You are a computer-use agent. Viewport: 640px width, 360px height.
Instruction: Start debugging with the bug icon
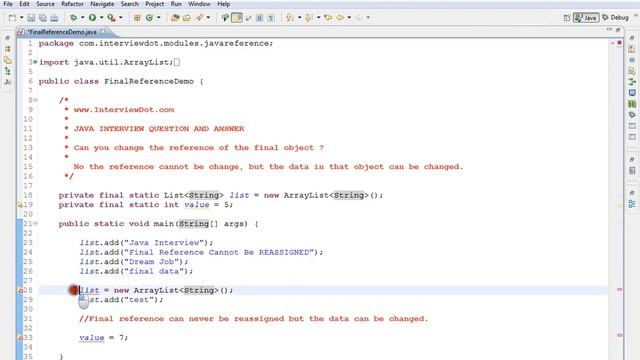coord(73,18)
